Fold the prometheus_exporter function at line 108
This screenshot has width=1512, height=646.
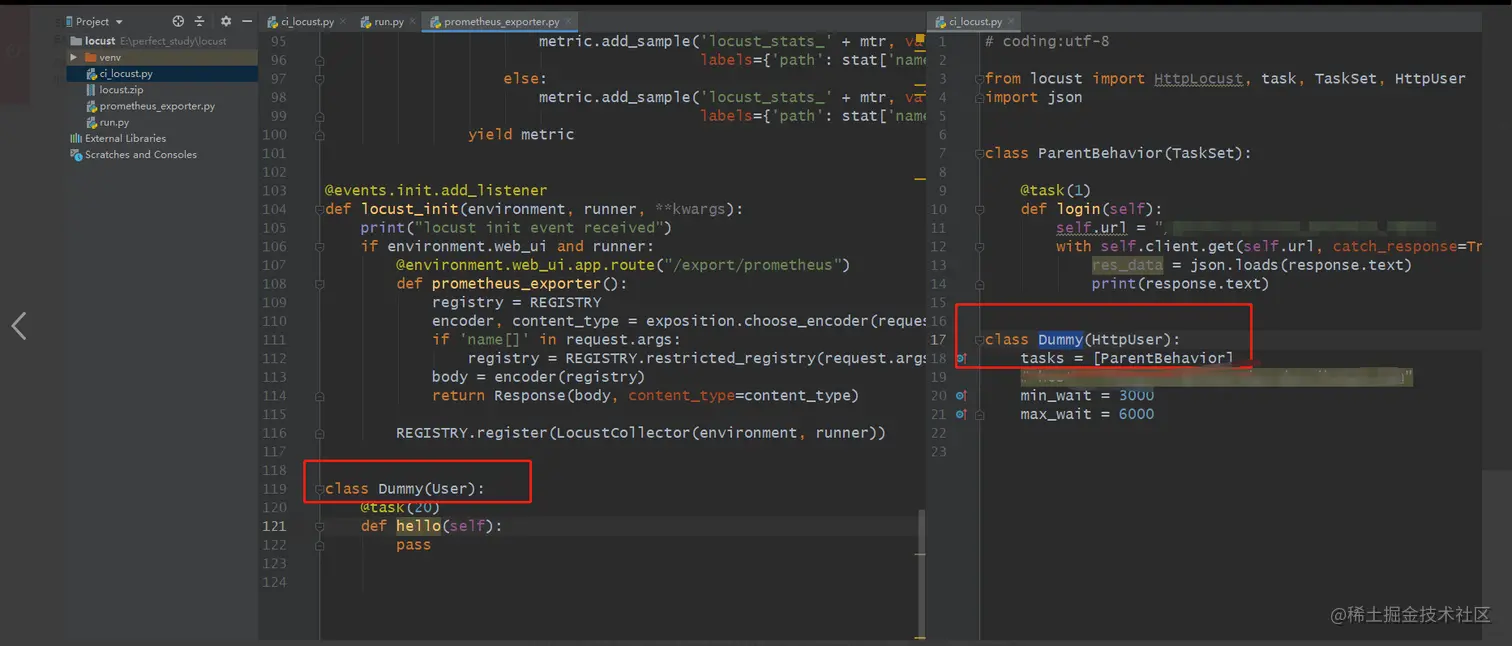pos(319,284)
